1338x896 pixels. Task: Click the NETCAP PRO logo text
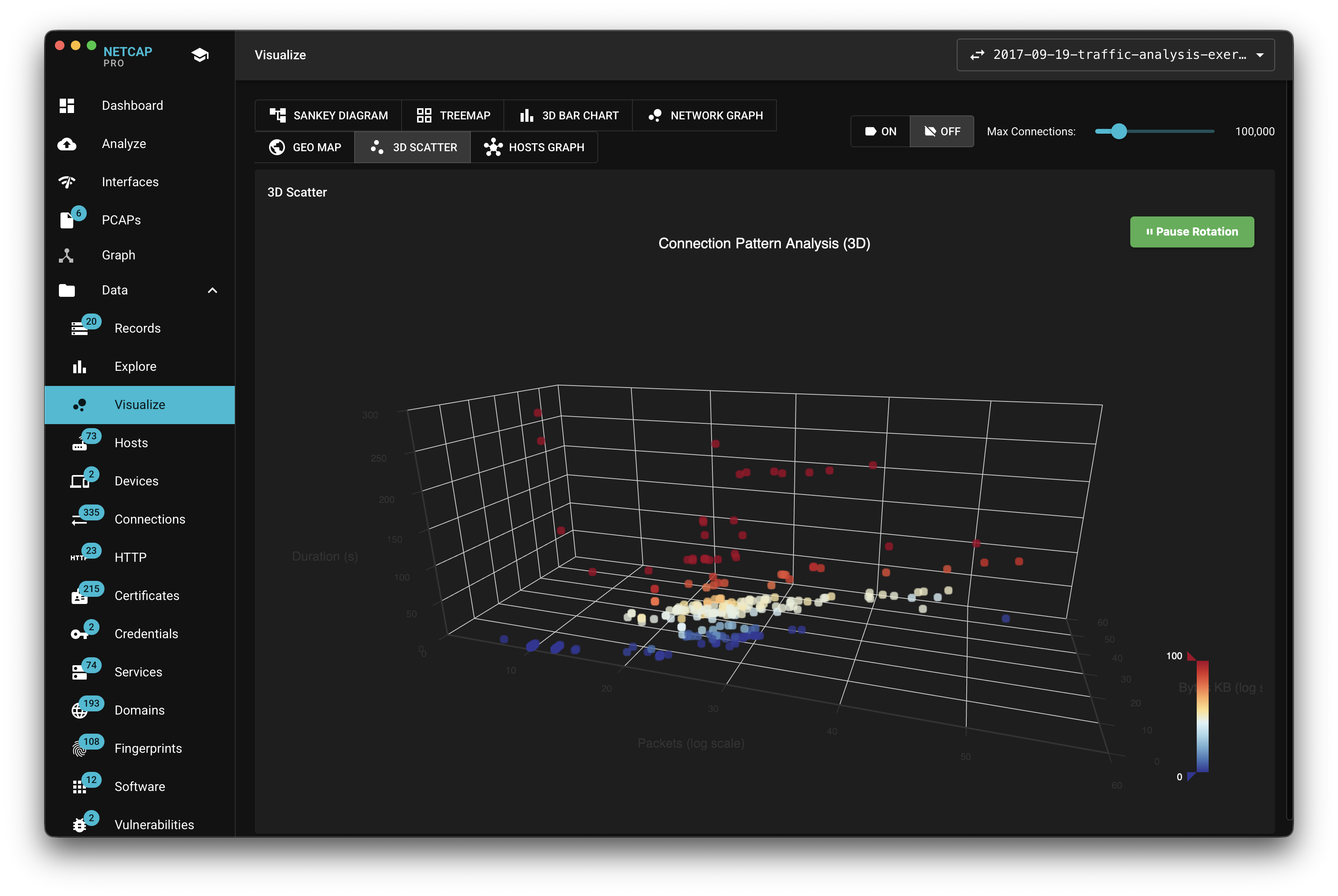[x=127, y=56]
